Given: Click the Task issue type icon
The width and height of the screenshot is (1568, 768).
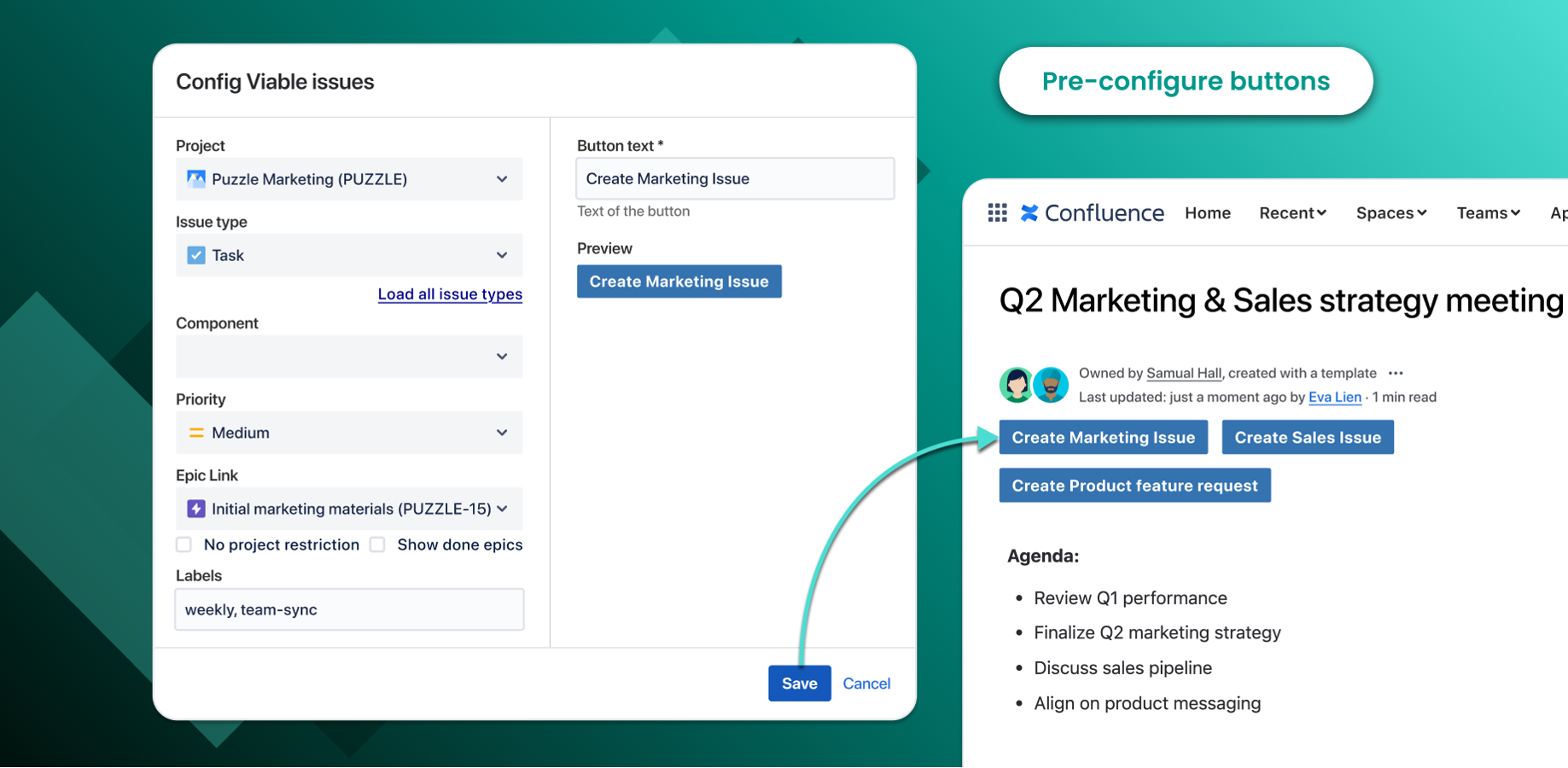Looking at the screenshot, I should (196, 255).
